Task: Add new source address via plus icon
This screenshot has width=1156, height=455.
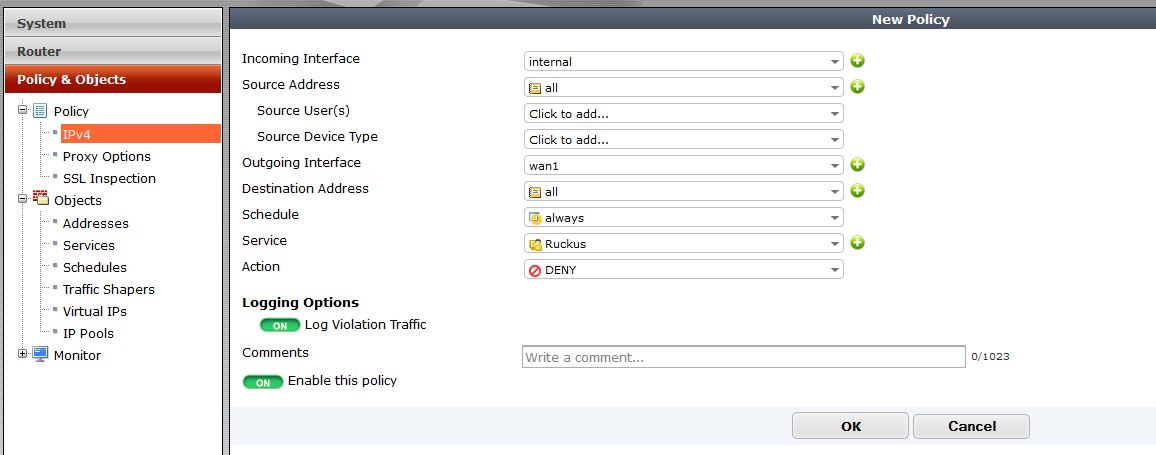Action: click(857, 87)
